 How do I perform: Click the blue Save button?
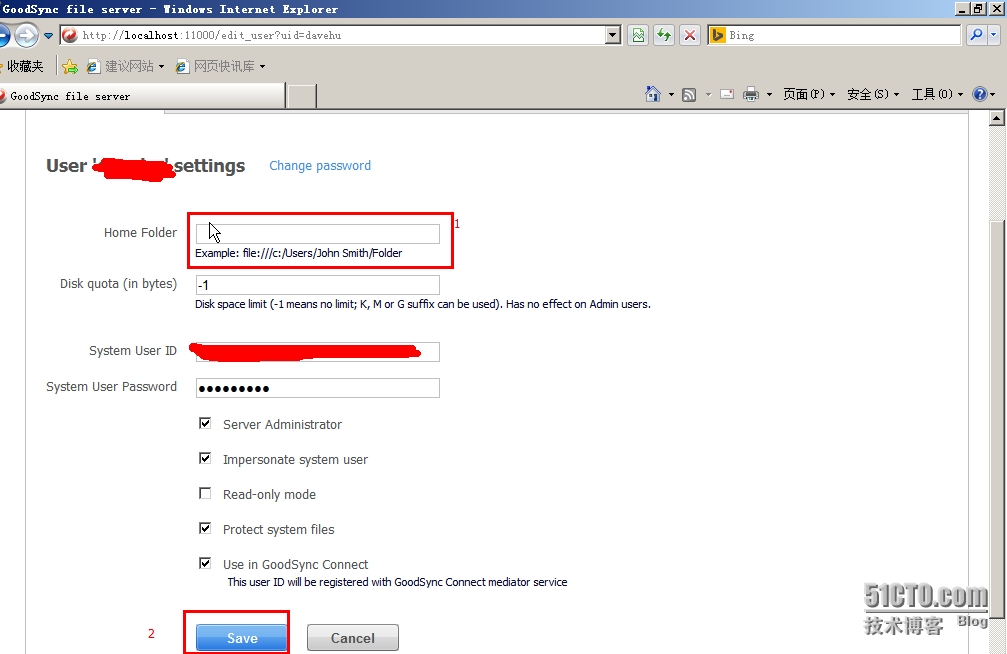point(241,638)
